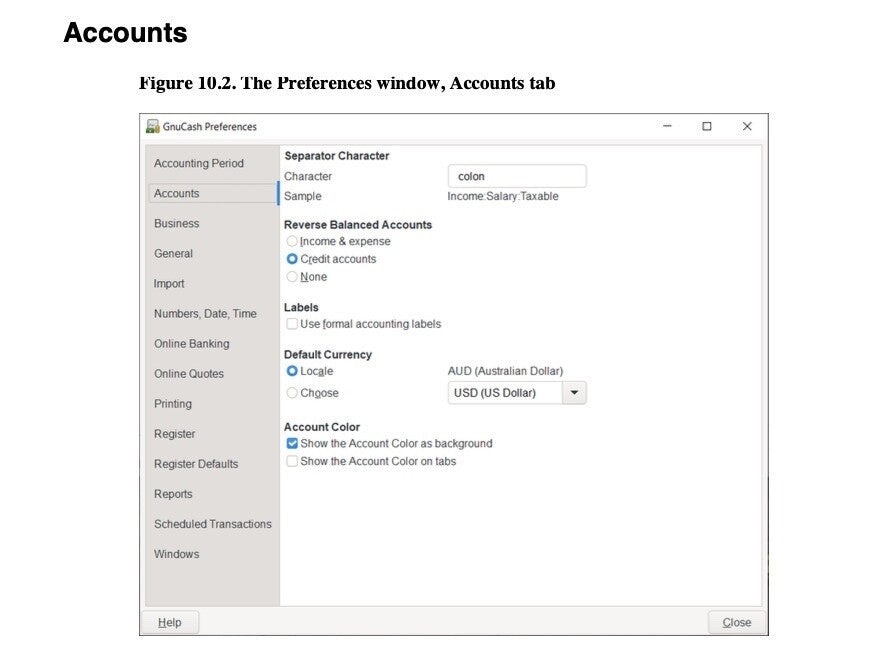
Task: Select the Scheduled Transactions category
Action: (x=212, y=523)
